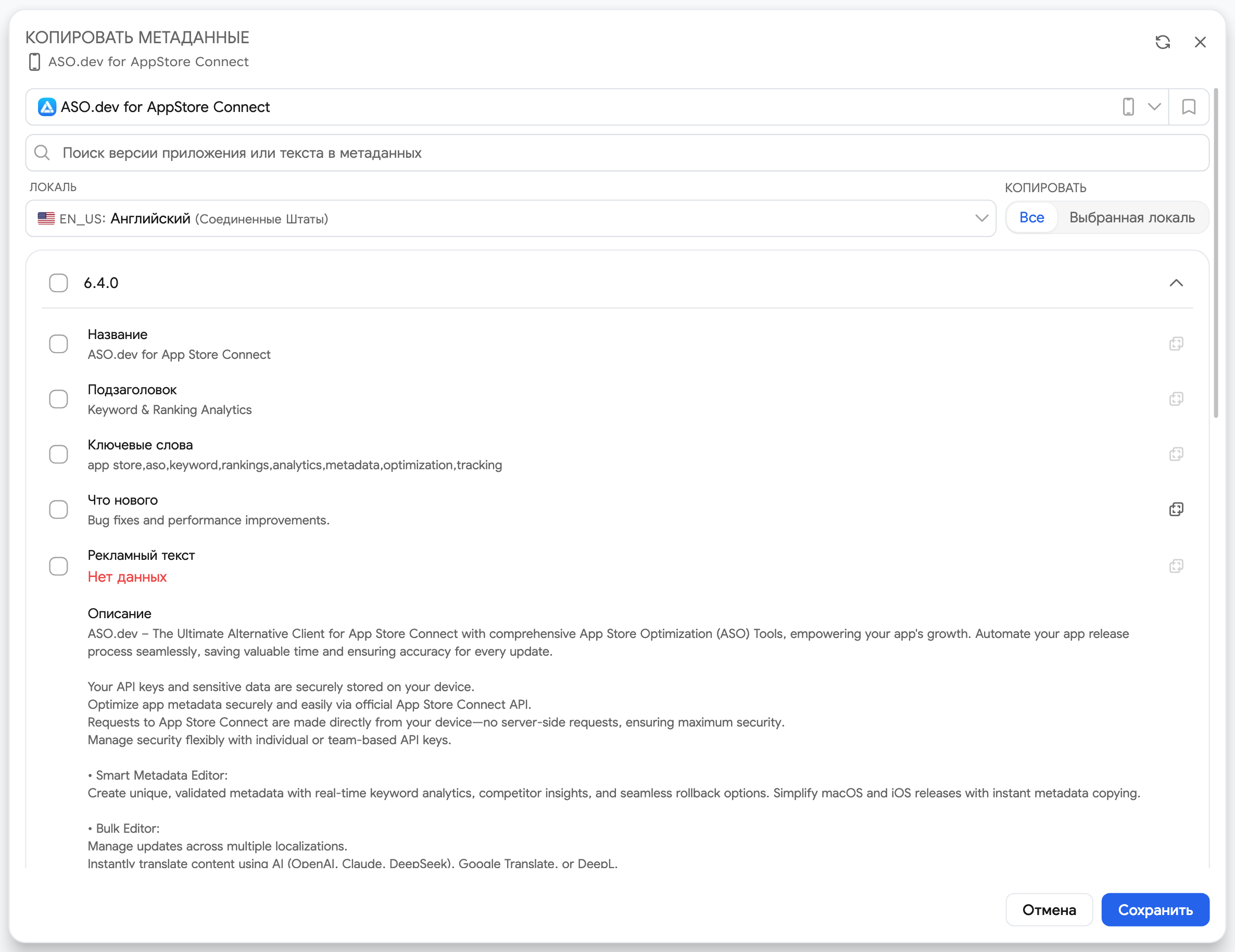
Task: Click the Сохранить button
Action: click(1155, 910)
